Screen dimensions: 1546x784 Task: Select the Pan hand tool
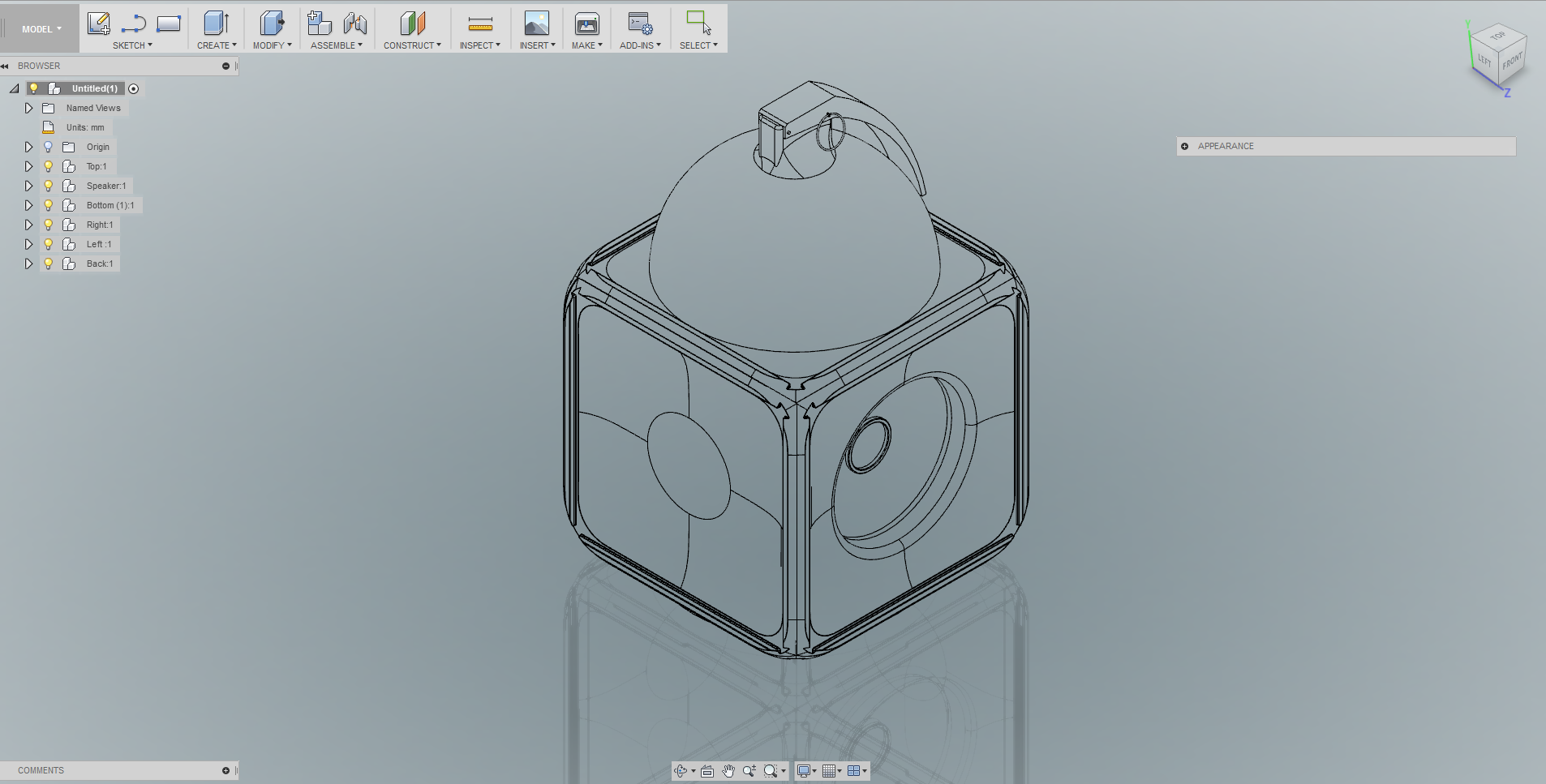tap(728, 771)
